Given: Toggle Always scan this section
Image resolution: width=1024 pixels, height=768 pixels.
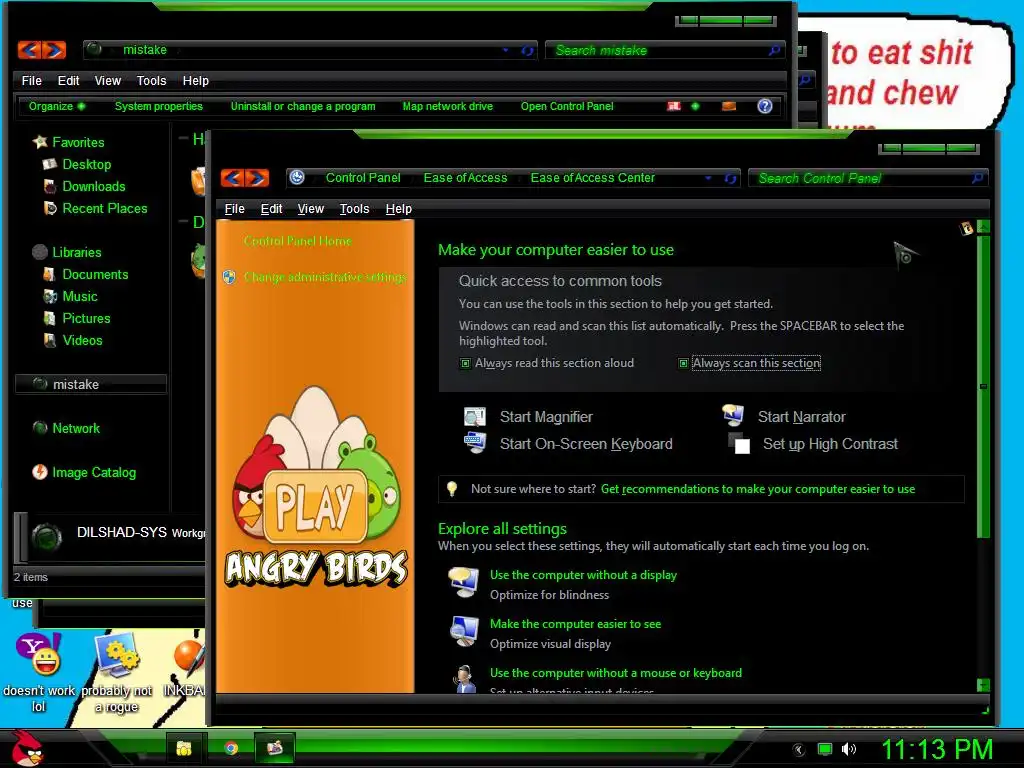Looking at the screenshot, I should point(683,363).
